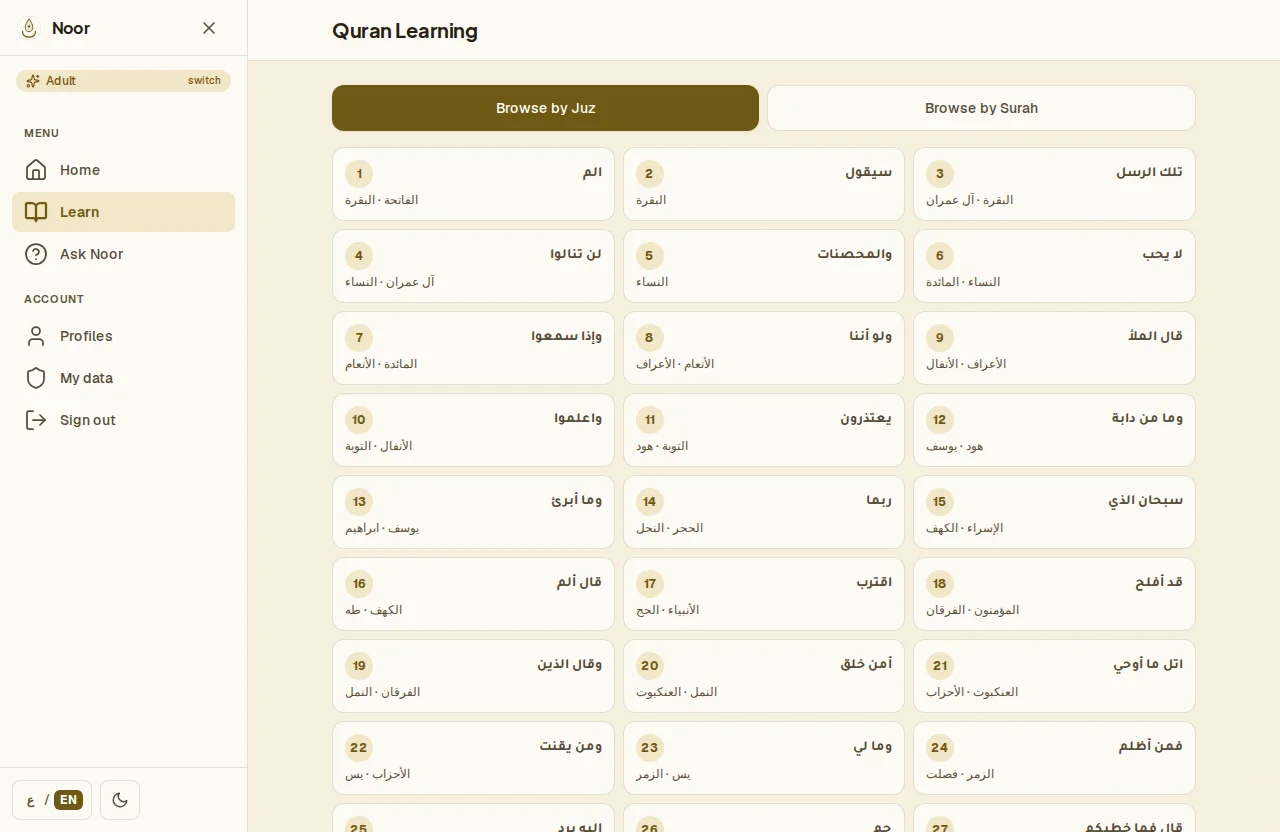Open Juz 15 card
The image size is (1280, 832).
(1054, 512)
